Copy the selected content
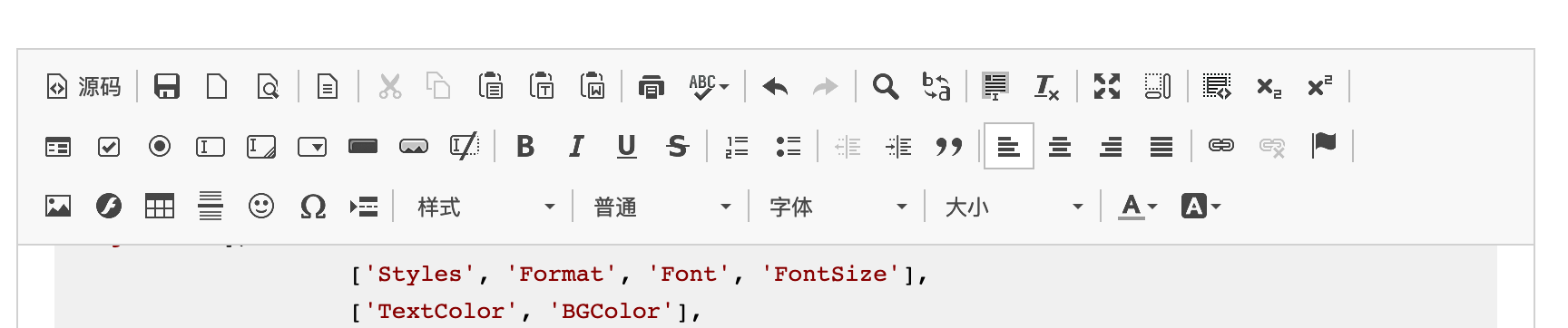Image resolution: width=1568 pixels, height=328 pixels. [439, 87]
